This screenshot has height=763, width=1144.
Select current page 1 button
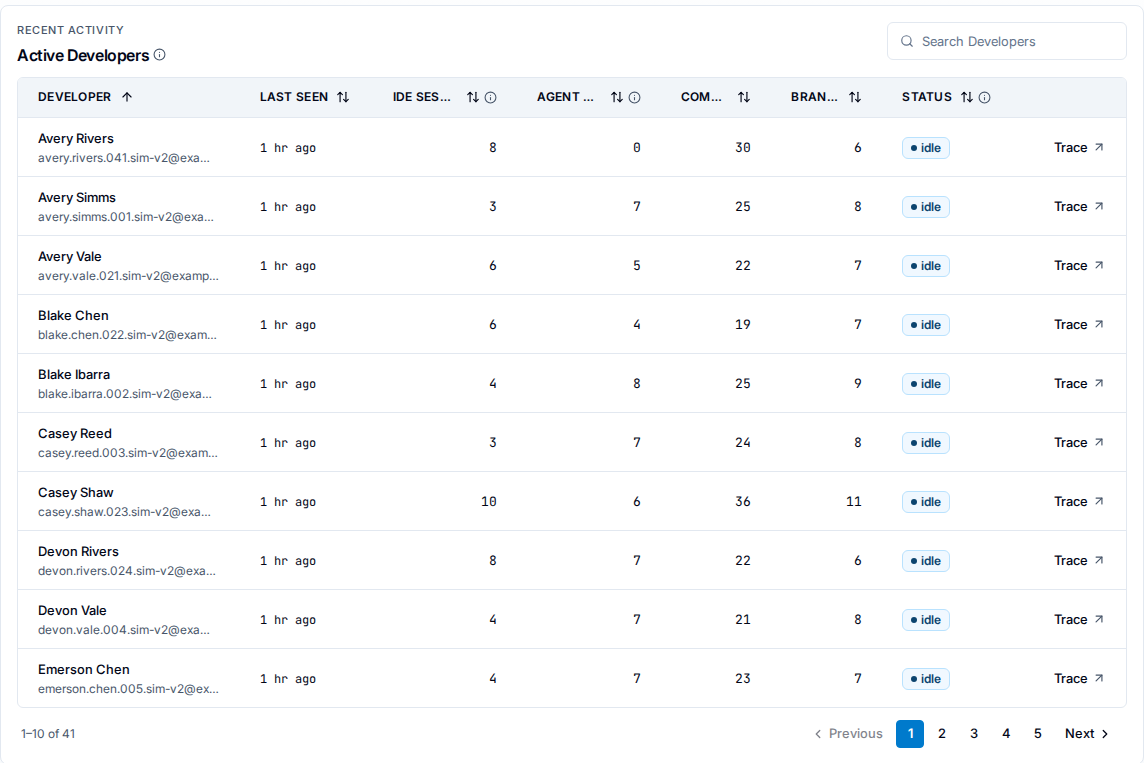(910, 734)
